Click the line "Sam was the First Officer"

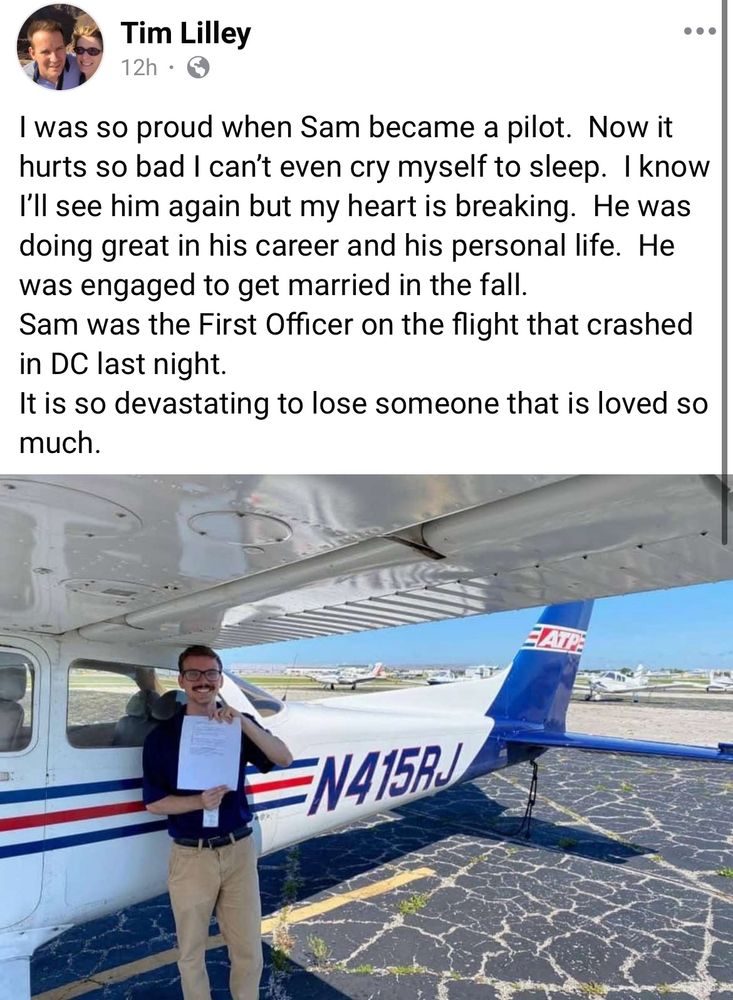click(356, 325)
